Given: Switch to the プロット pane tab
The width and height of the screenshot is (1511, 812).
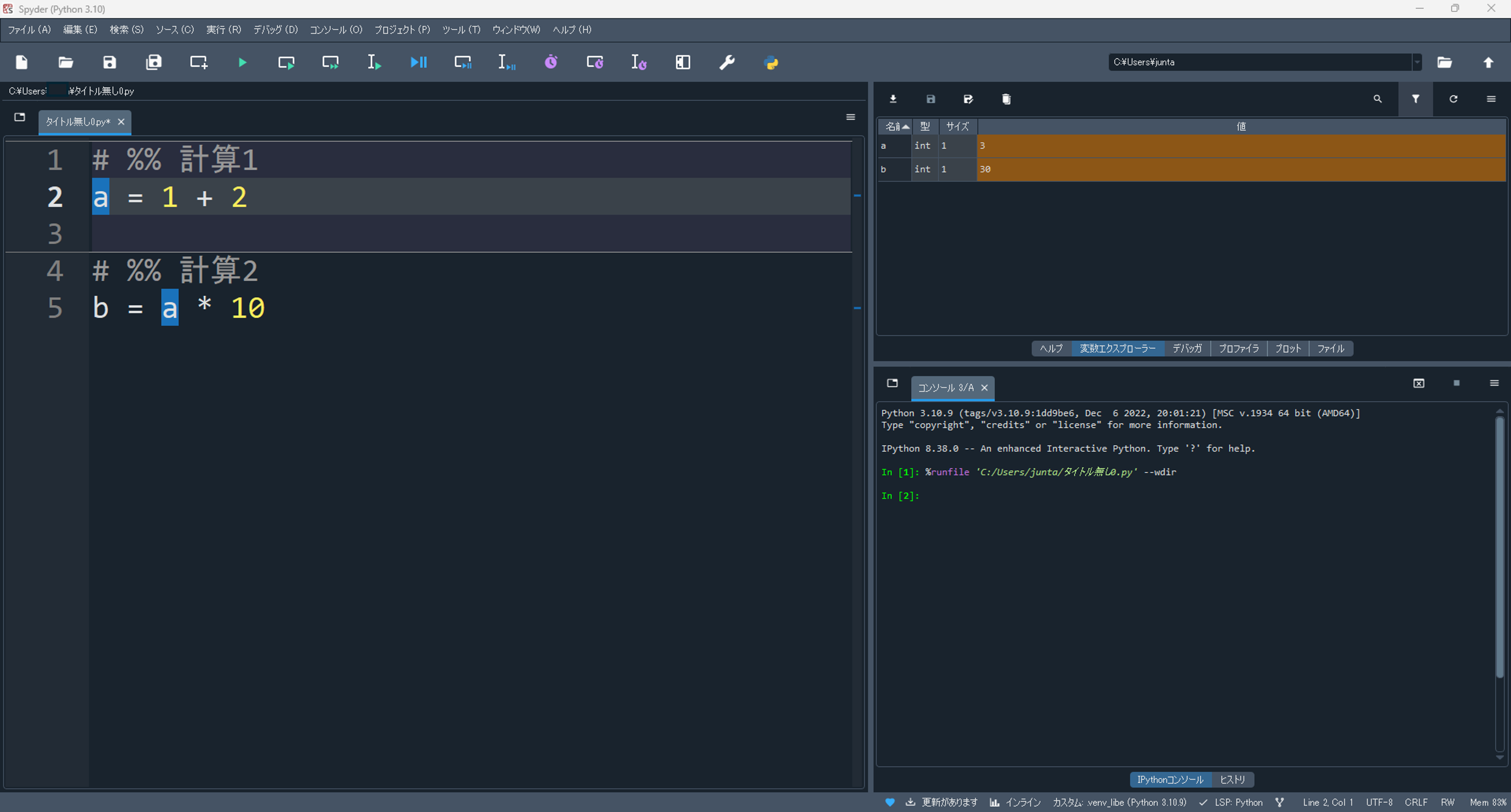Looking at the screenshot, I should 1287,348.
